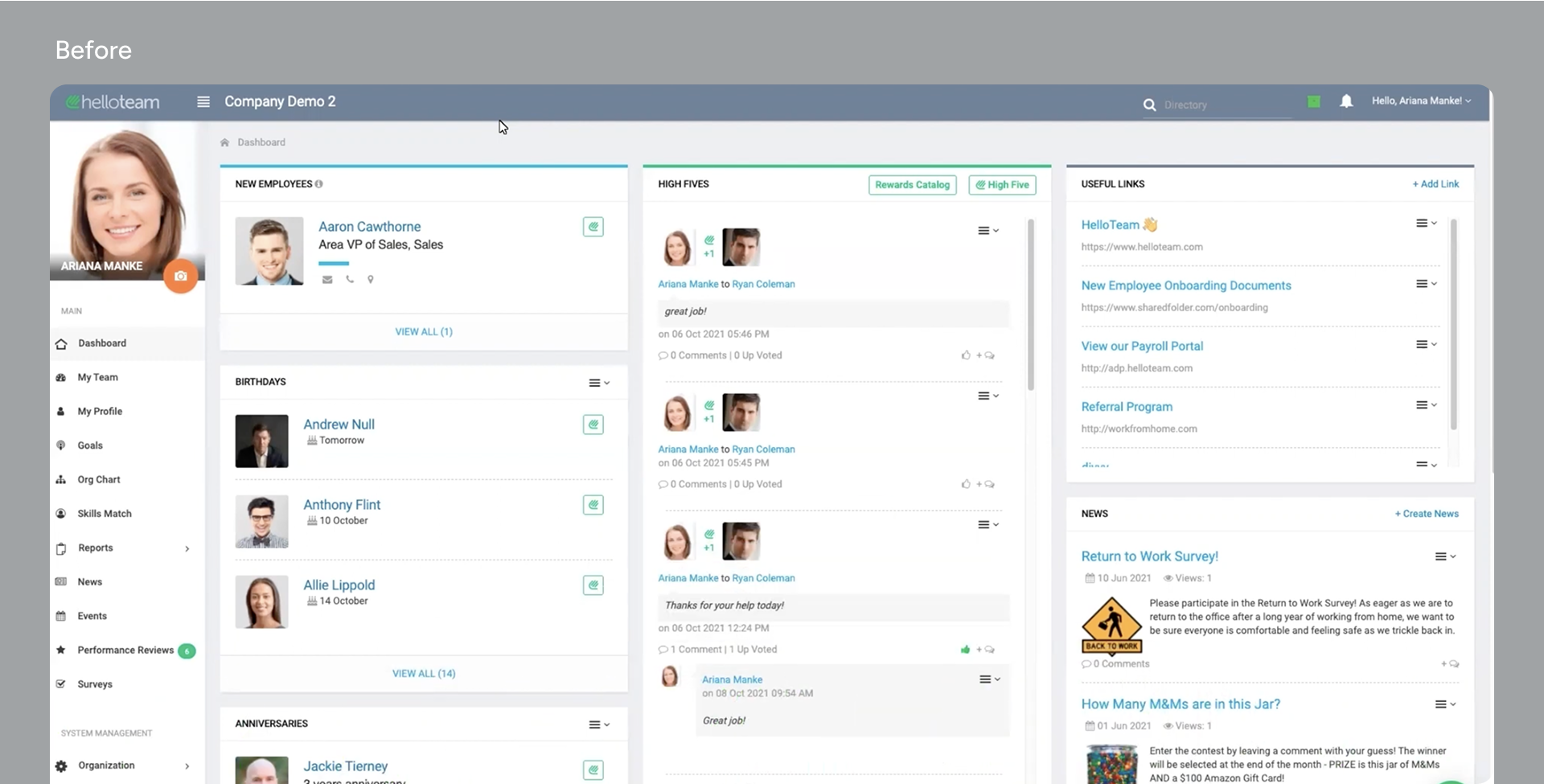Add comment on 'great job!' high five
The width and height of the screenshot is (1544, 784).
point(986,355)
